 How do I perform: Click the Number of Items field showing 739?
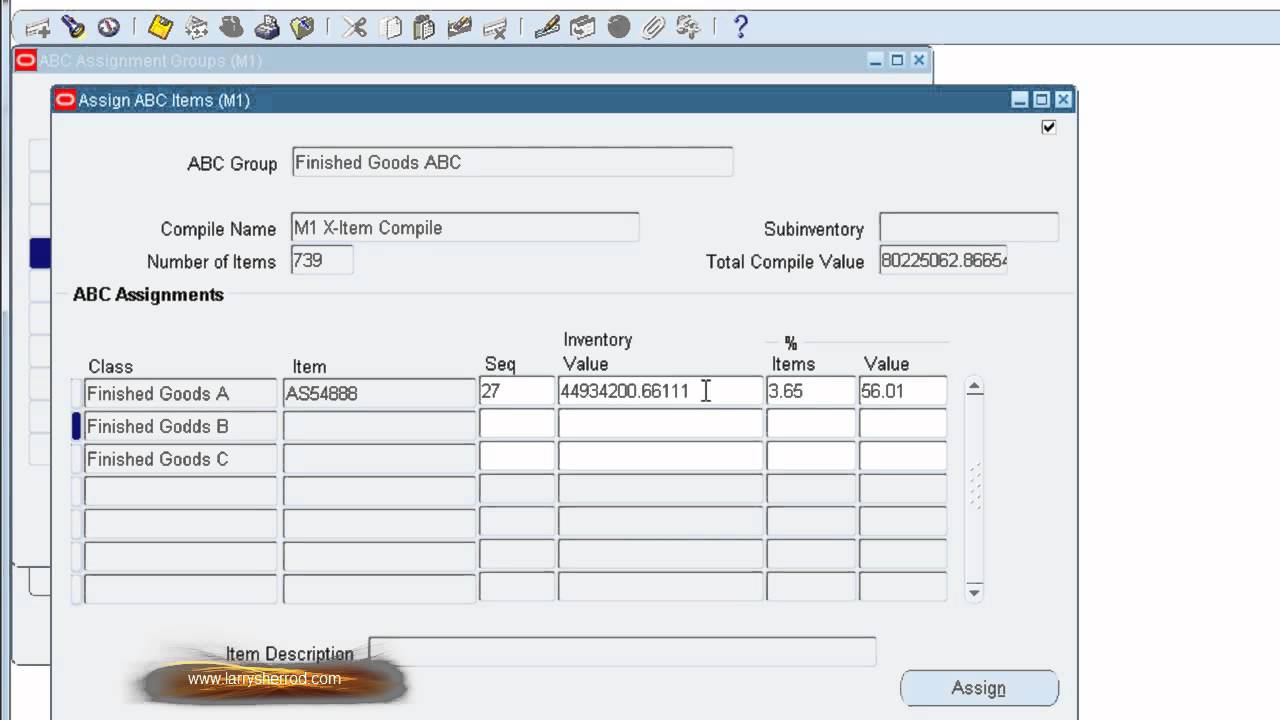click(322, 260)
